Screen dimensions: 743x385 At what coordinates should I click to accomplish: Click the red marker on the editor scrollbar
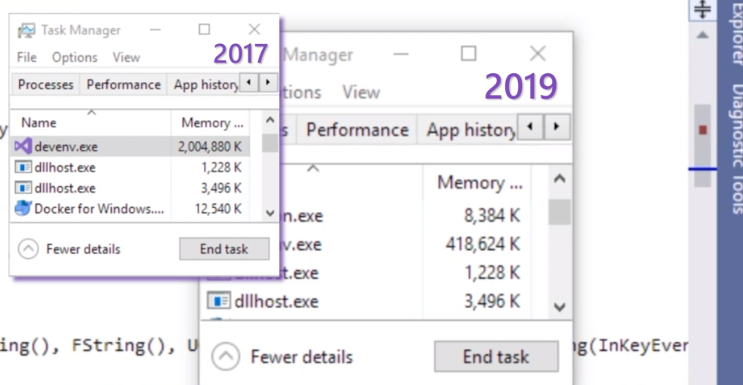click(x=703, y=129)
